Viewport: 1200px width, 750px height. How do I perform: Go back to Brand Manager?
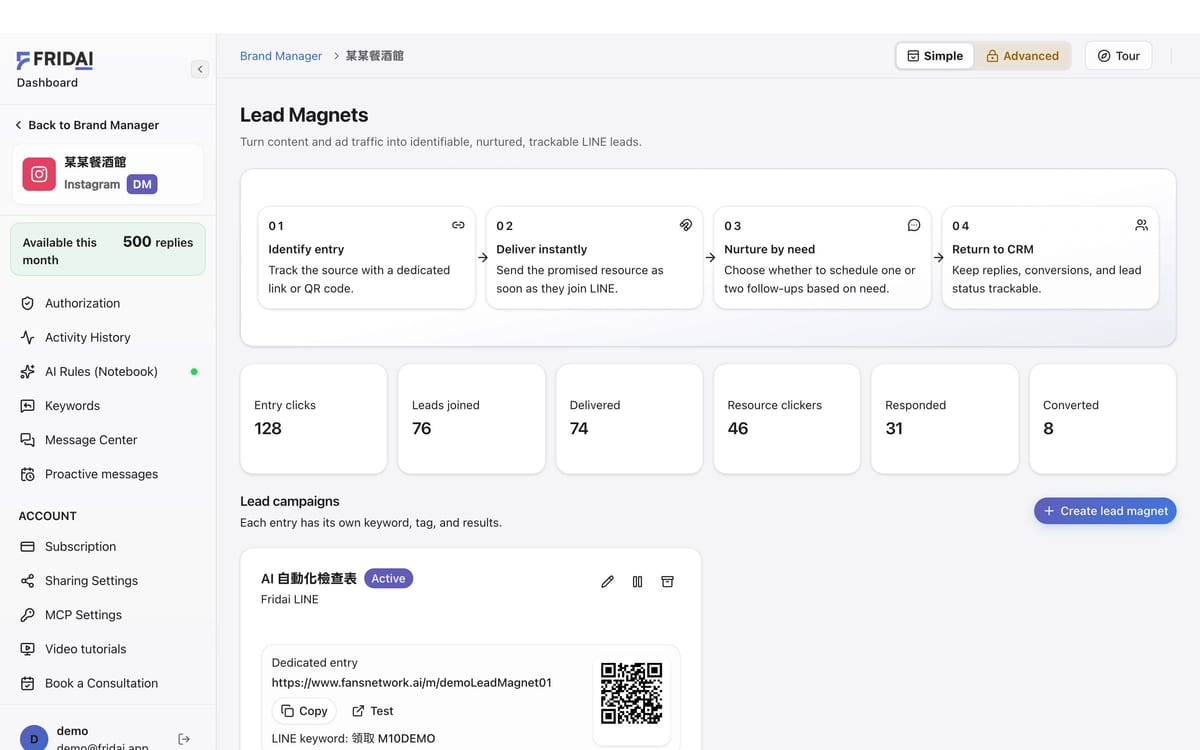[86, 125]
